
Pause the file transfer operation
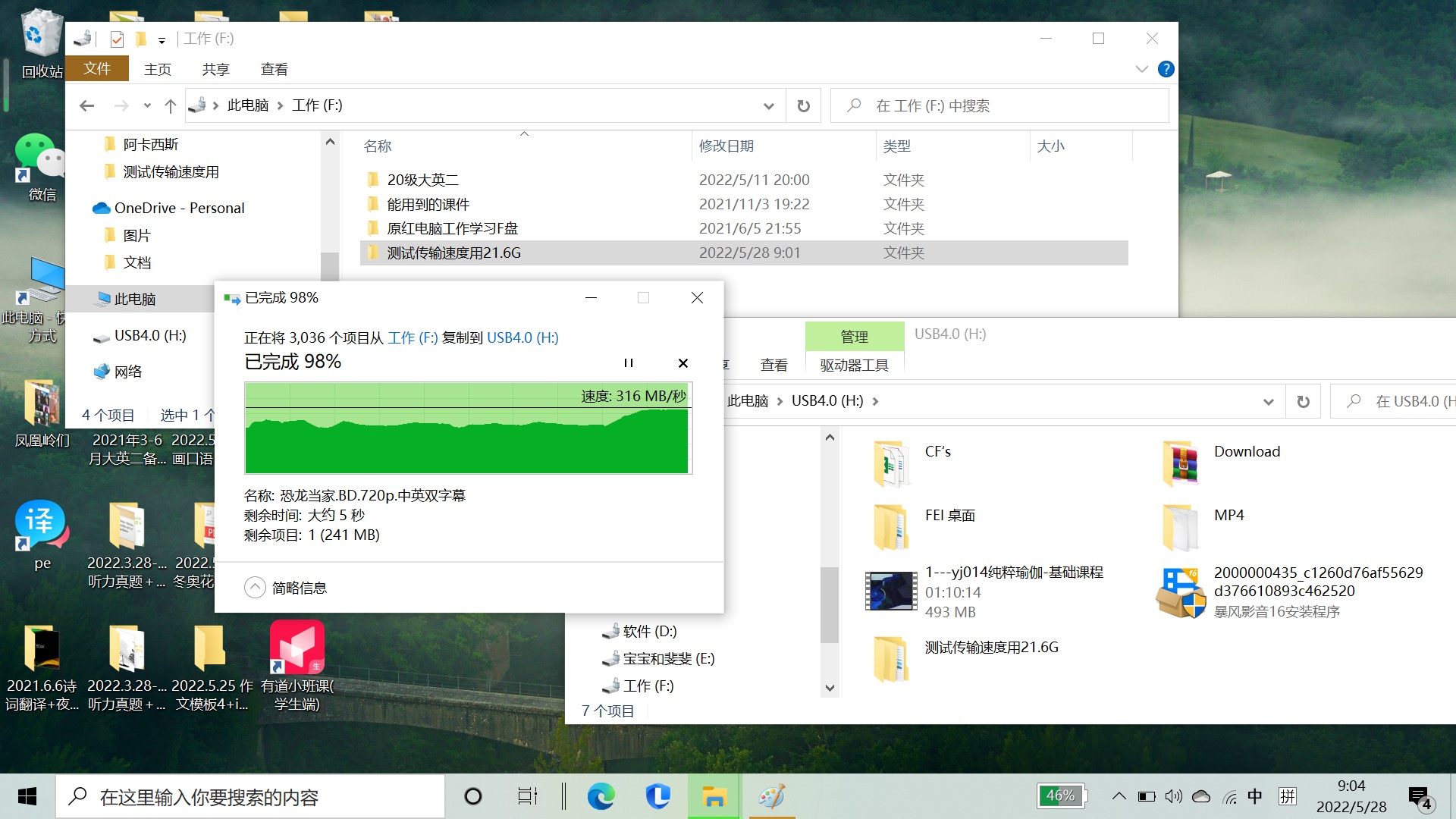628,363
